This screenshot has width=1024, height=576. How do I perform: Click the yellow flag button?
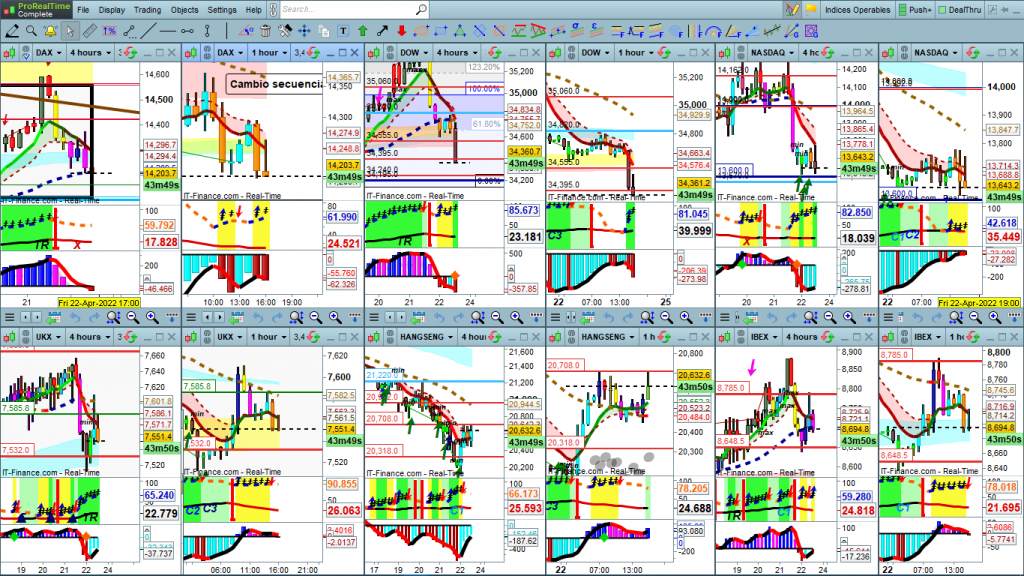tap(812, 9)
